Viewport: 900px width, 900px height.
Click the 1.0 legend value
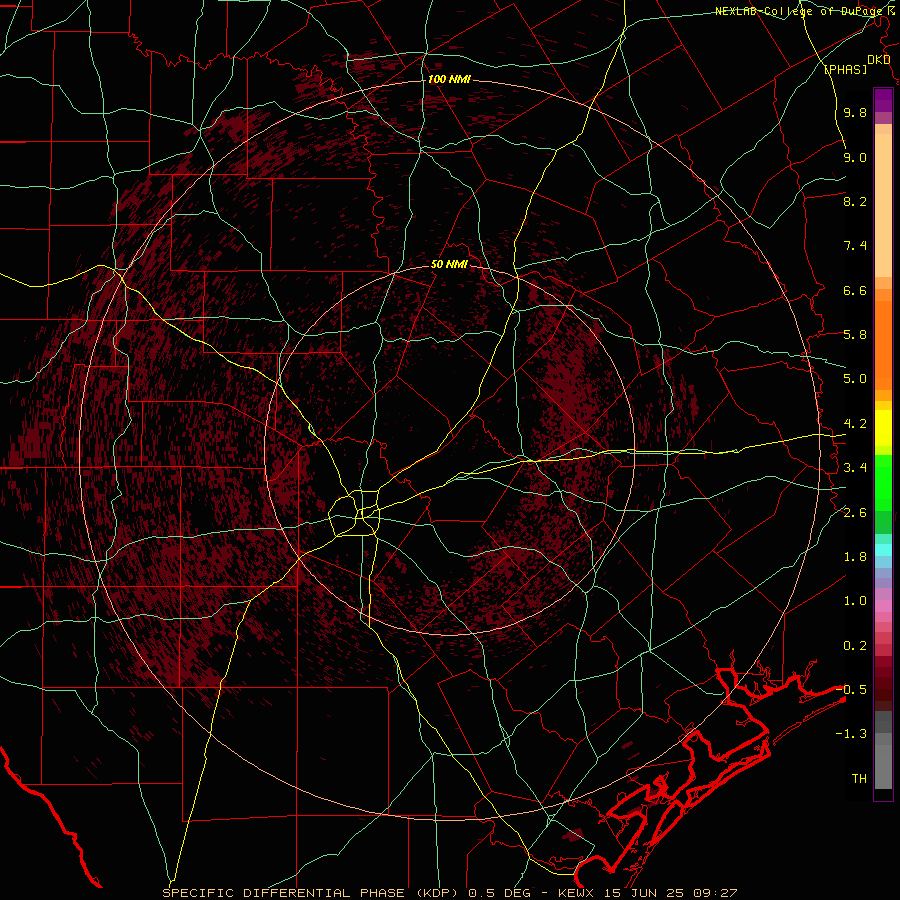click(855, 600)
